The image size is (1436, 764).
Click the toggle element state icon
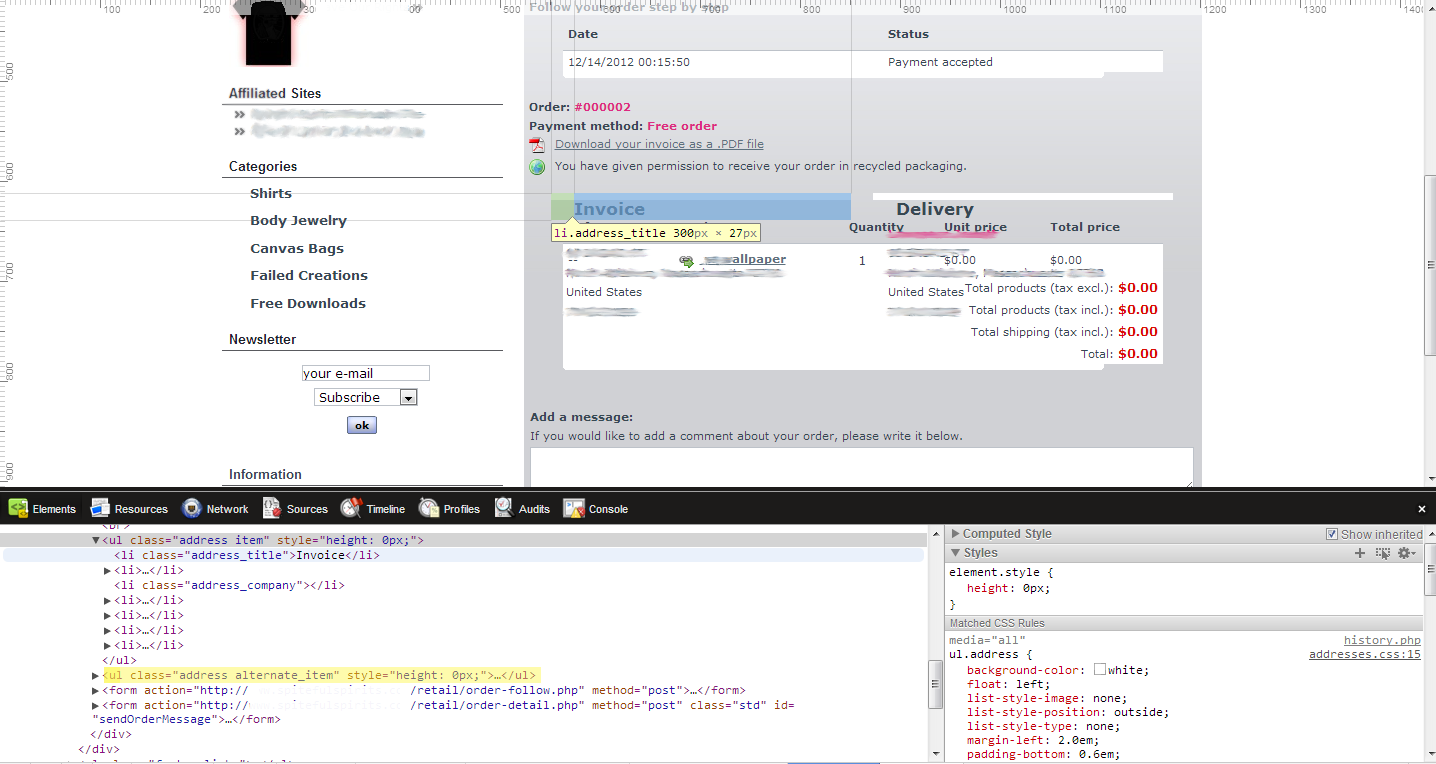1383,553
